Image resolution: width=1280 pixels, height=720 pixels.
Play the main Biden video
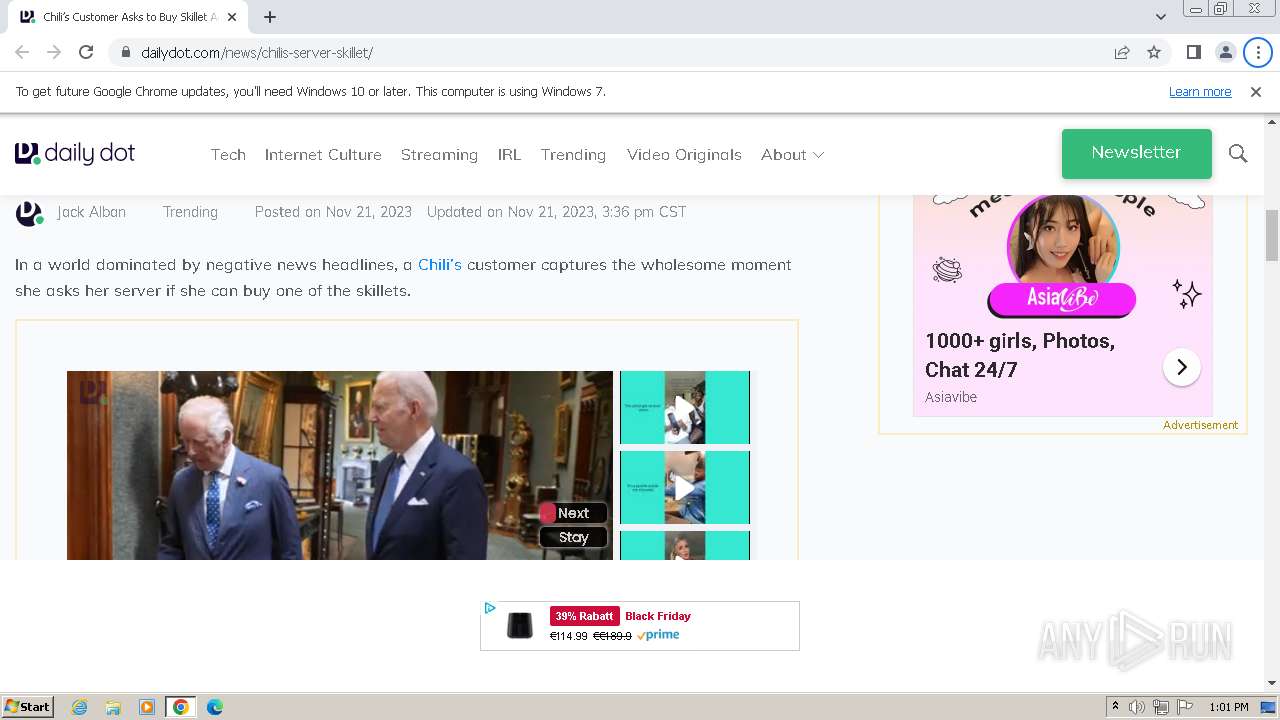[340, 465]
